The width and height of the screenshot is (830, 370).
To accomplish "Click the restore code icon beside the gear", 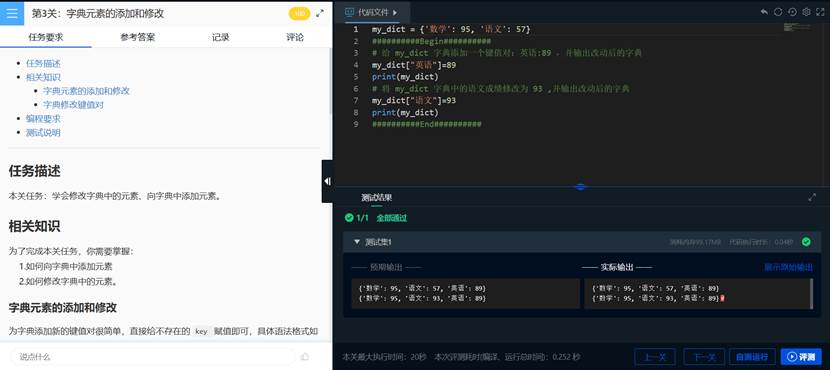I will (792, 12).
